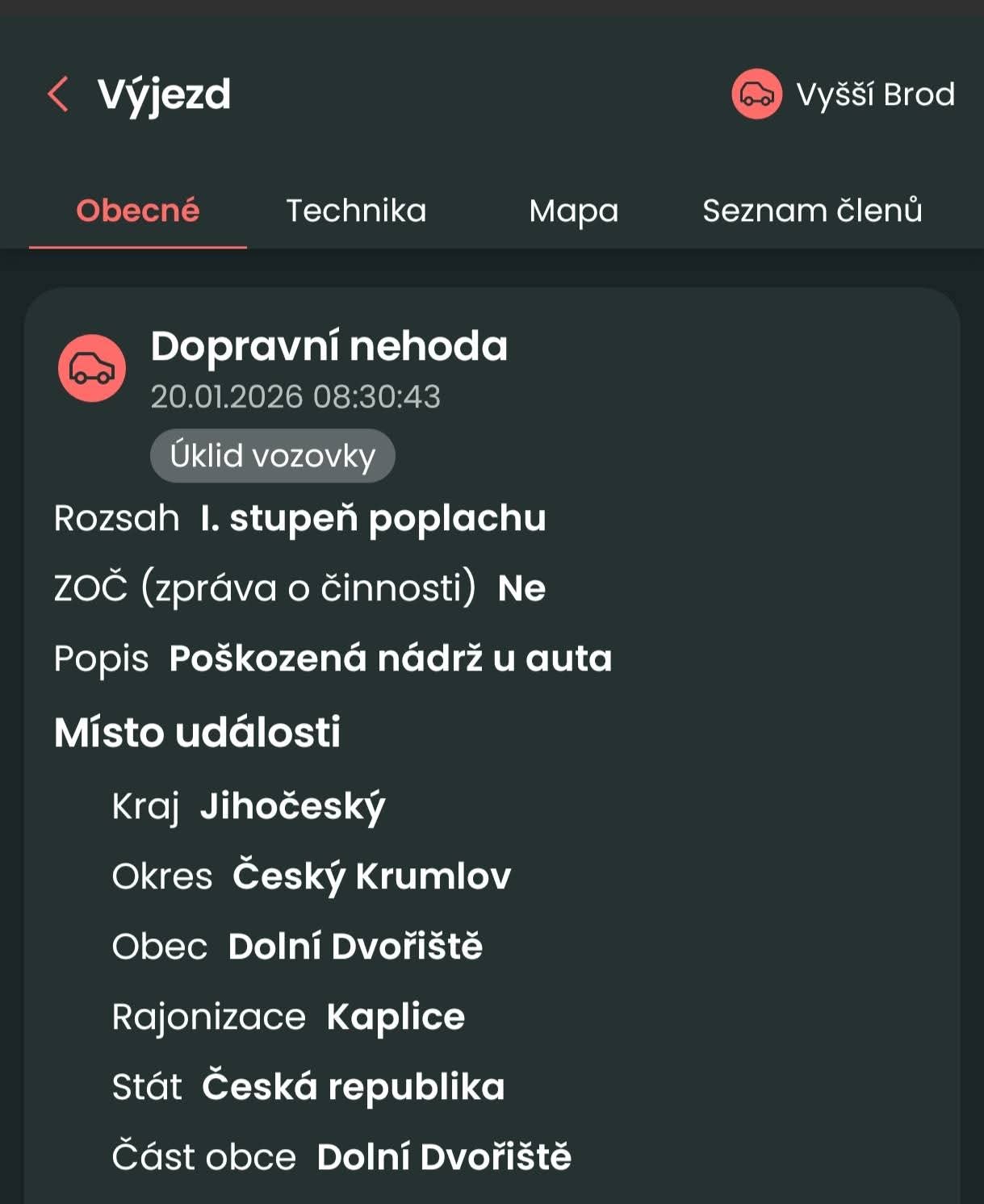Open the Mapa tab
Viewport: 984px width, 1204px height.
[573, 211]
